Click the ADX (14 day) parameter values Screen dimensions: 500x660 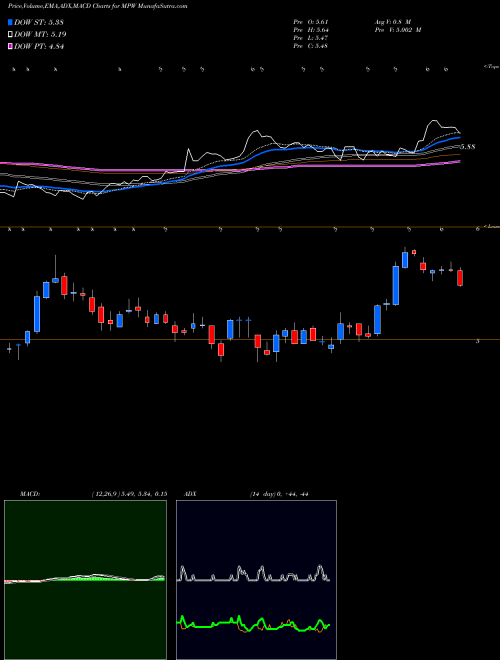pyautogui.click(x=279, y=494)
